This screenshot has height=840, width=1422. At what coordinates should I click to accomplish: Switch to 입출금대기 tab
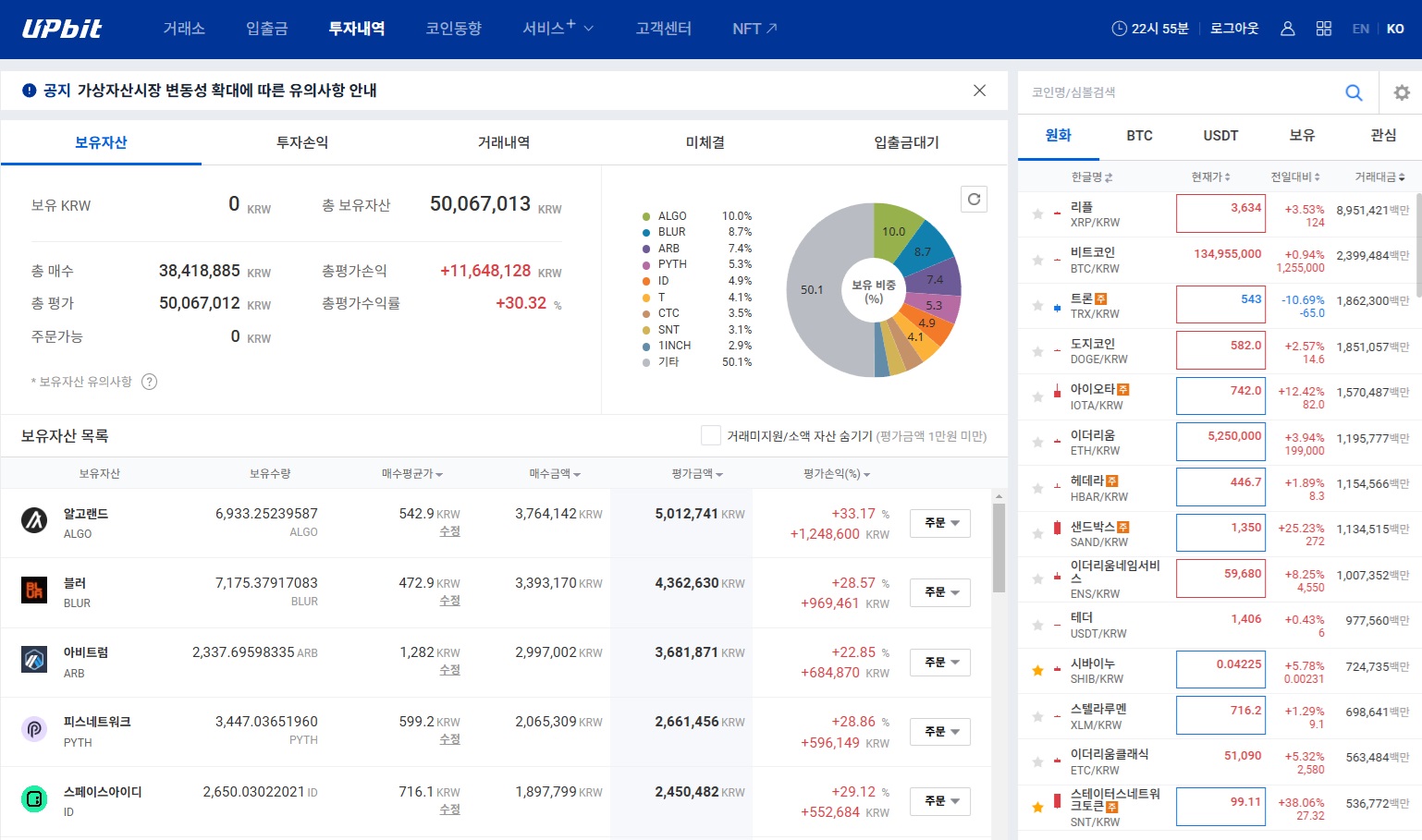coord(907,142)
